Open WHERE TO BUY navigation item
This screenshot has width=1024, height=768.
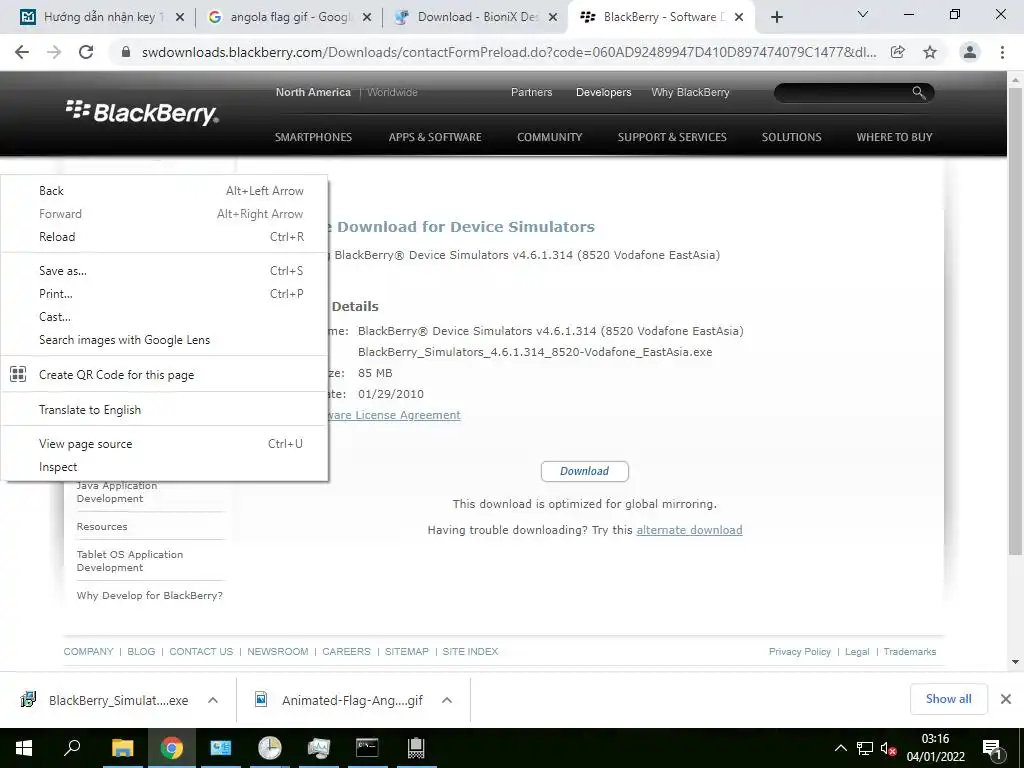click(x=894, y=137)
